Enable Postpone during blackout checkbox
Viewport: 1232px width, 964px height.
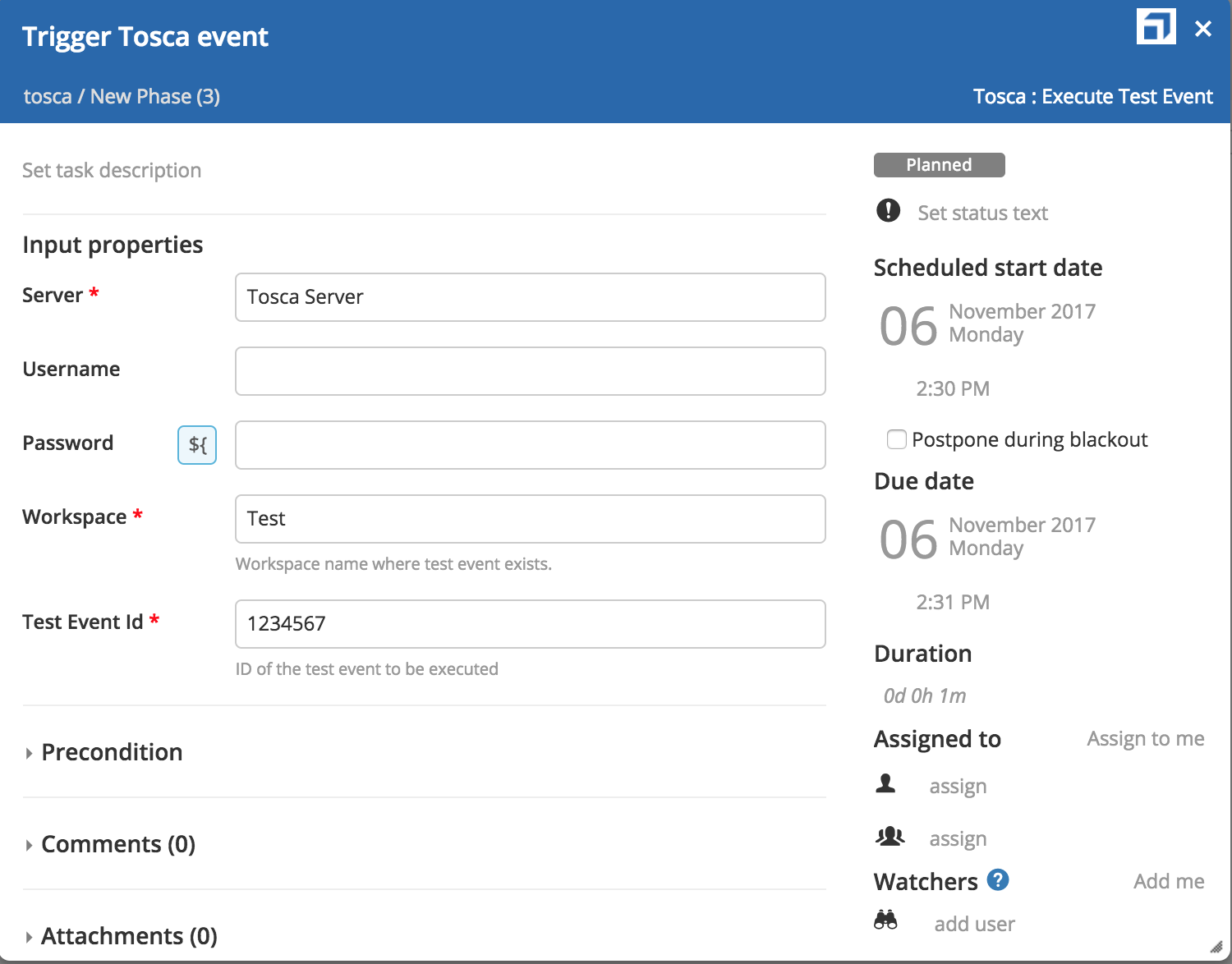pyautogui.click(x=897, y=439)
